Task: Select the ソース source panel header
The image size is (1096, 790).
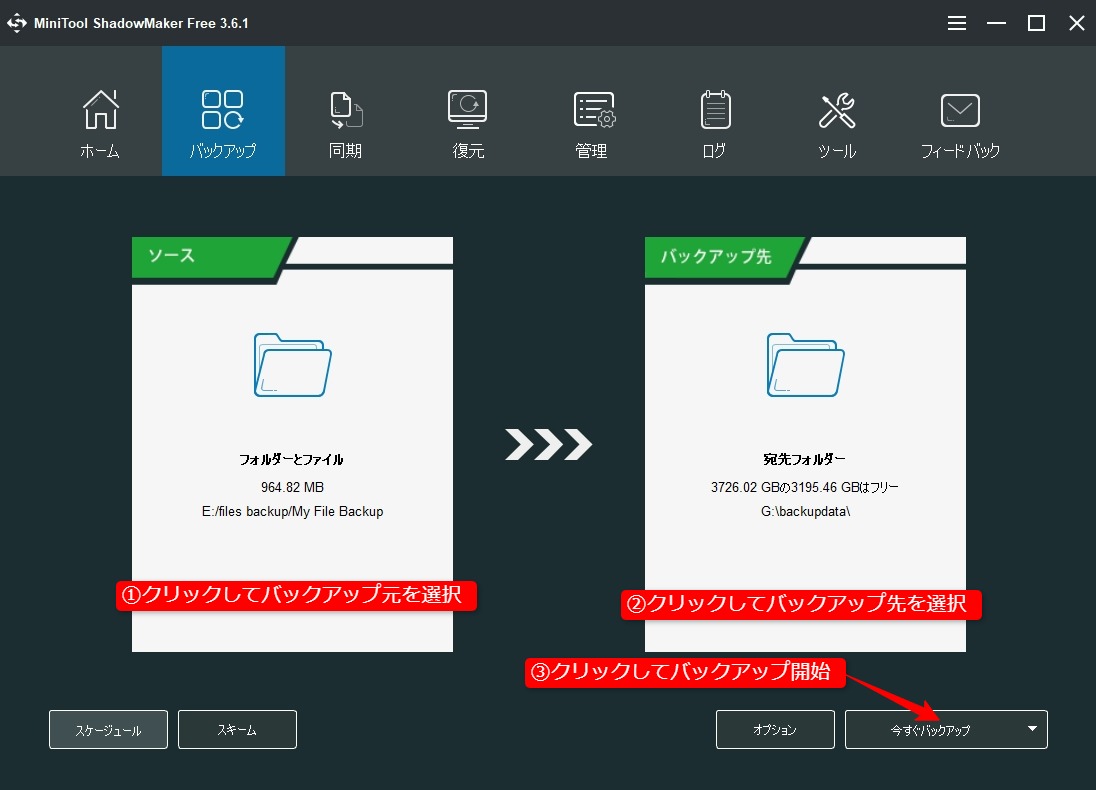Action: pyautogui.click(x=209, y=256)
